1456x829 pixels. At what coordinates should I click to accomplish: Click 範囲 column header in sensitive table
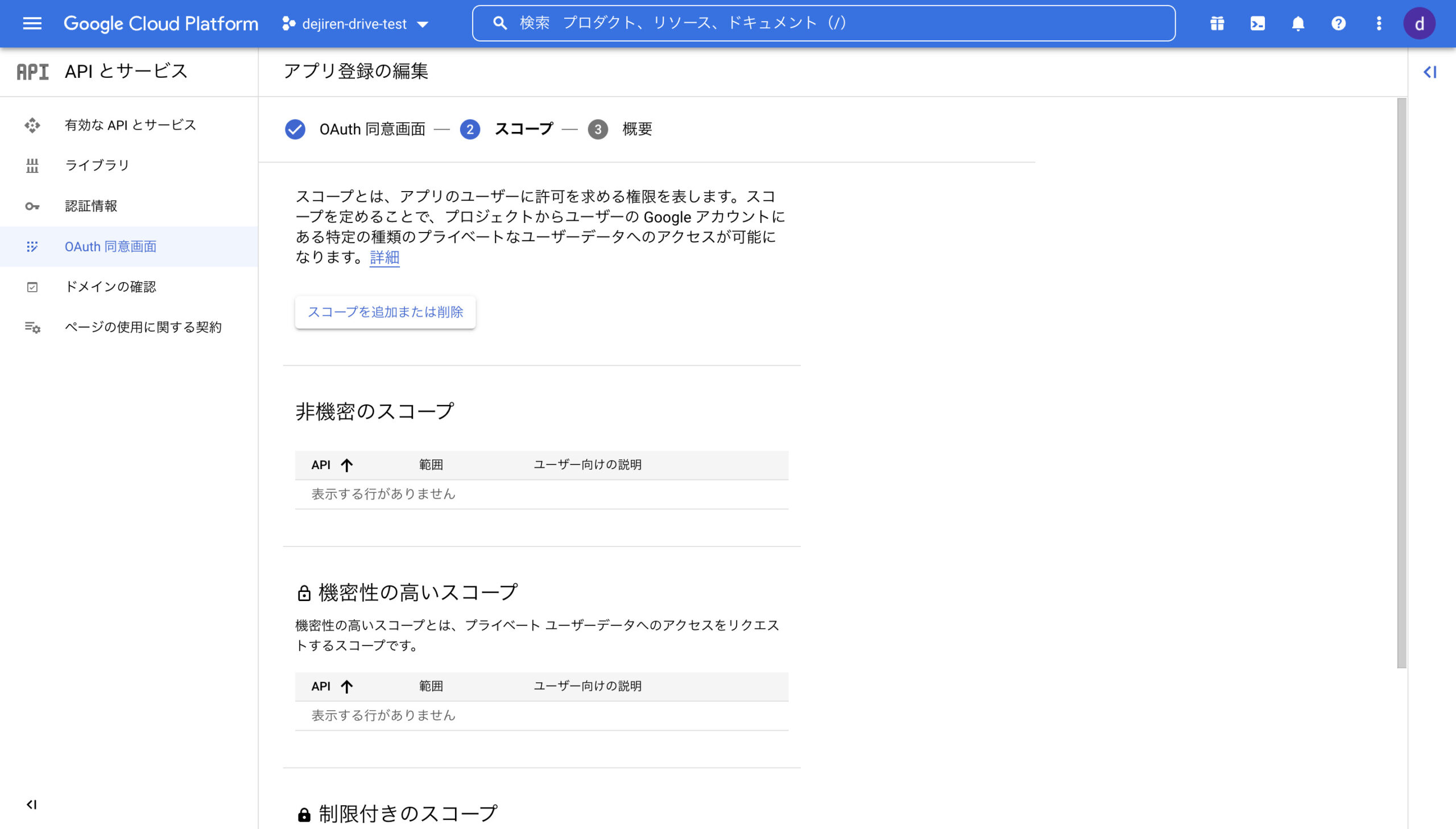(x=431, y=687)
